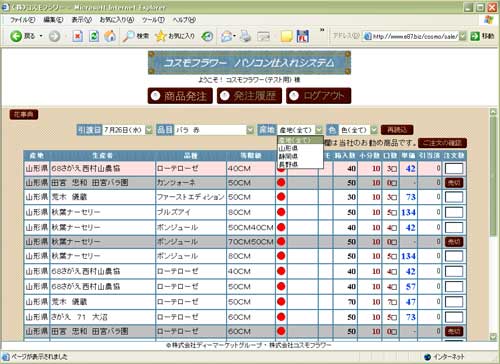Screen dimensions: 500x364
Task: Open the 花事典 button
Action: (x=24, y=115)
